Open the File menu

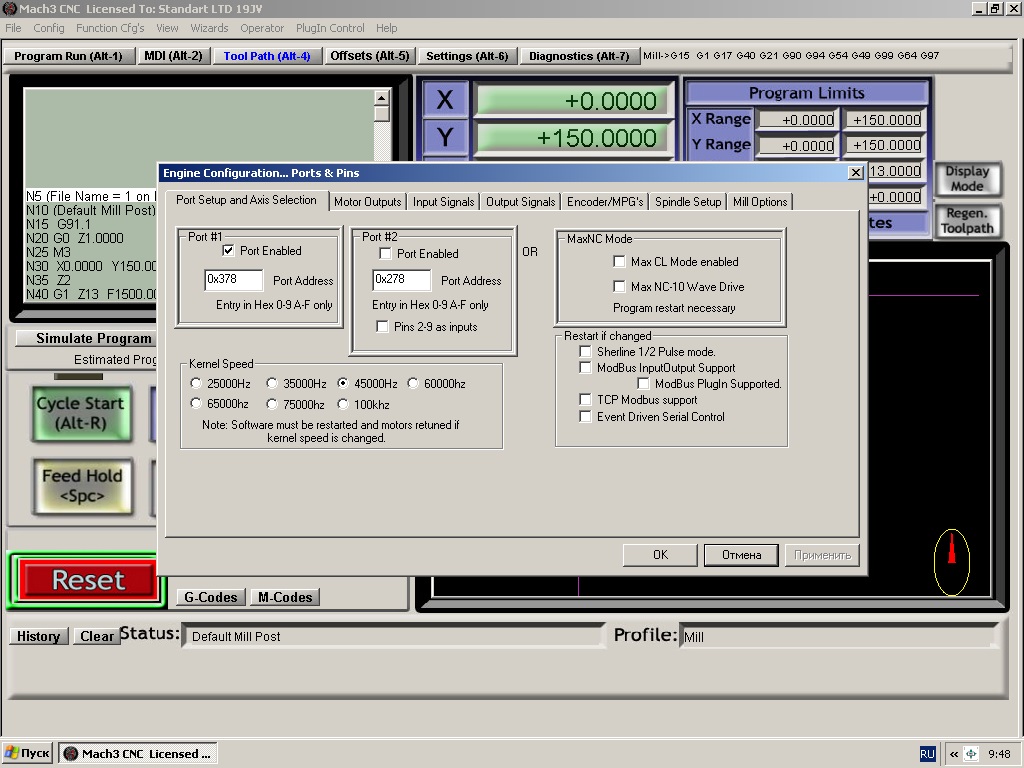pos(13,28)
